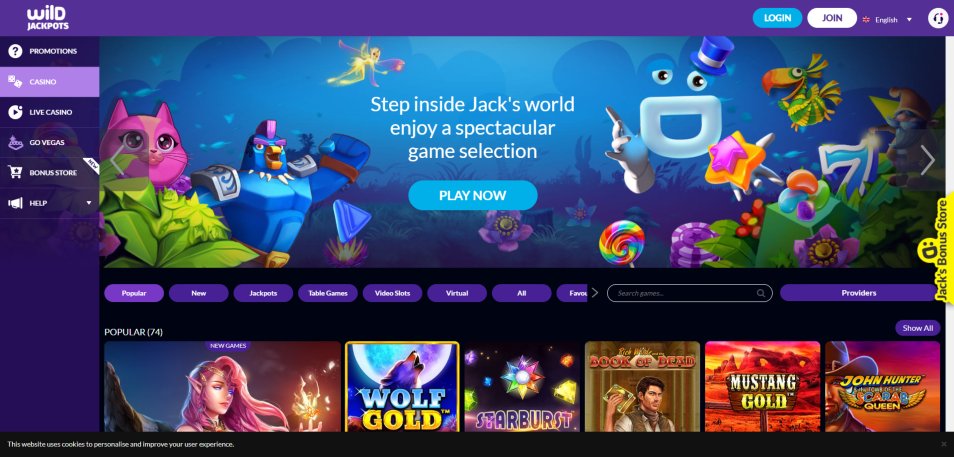The image size is (954, 457).
Task: Advance banner with next slide arrow
Action: [927, 160]
